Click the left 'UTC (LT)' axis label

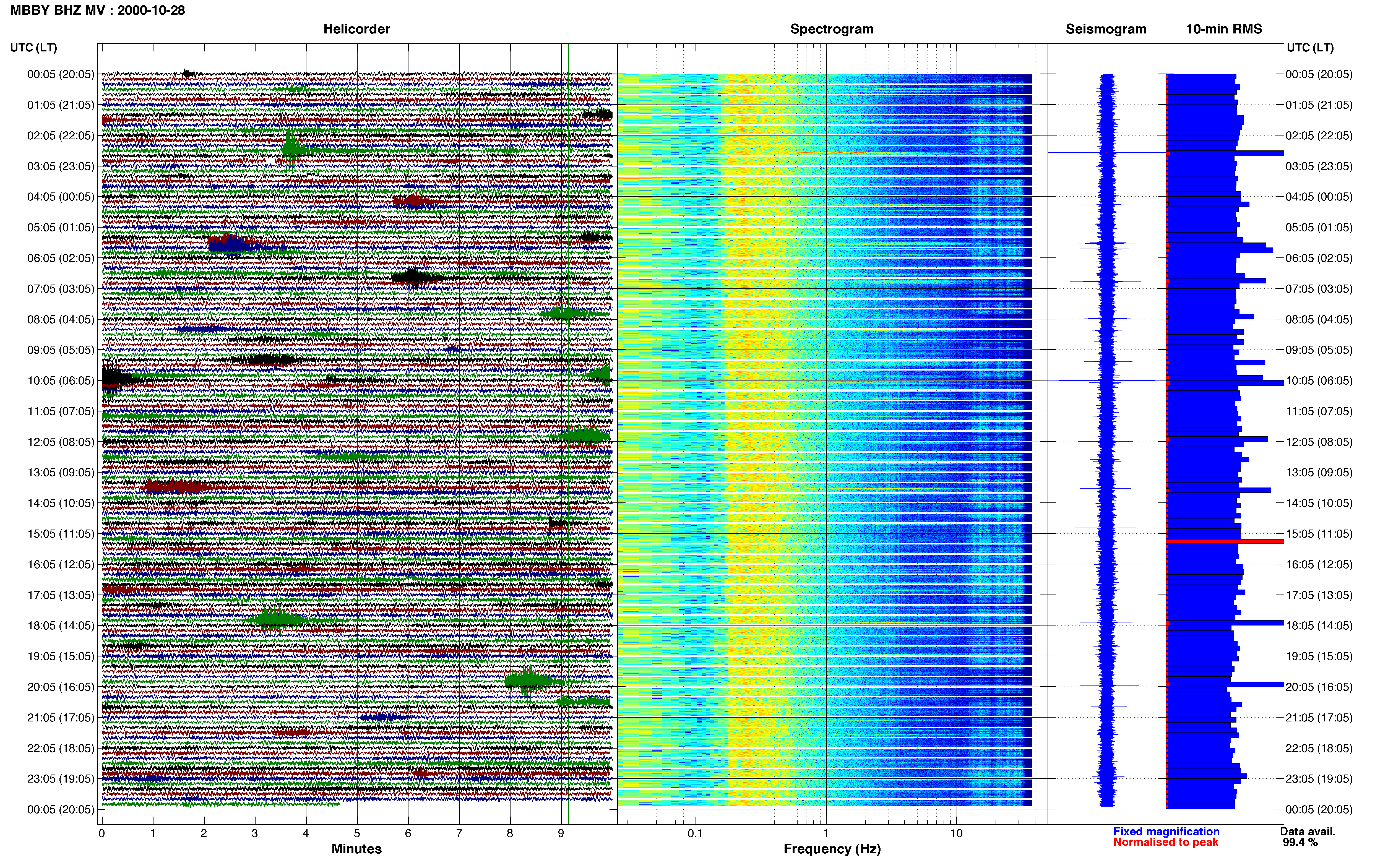click(x=33, y=48)
